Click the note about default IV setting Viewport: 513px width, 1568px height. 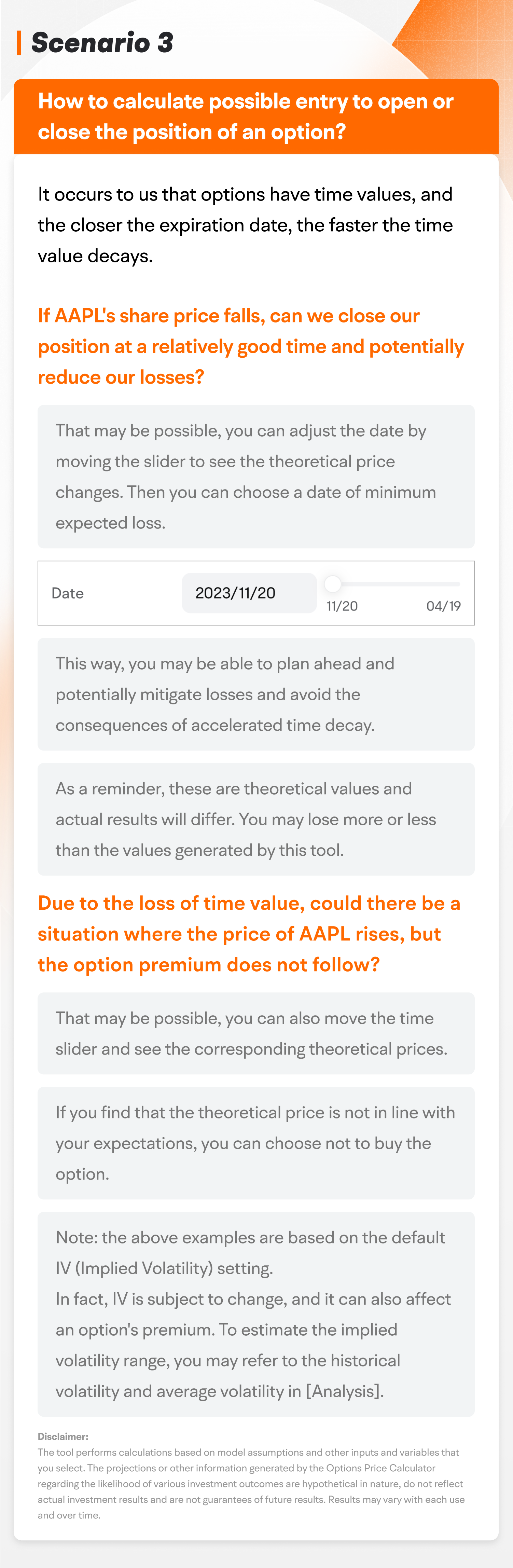255,1303
